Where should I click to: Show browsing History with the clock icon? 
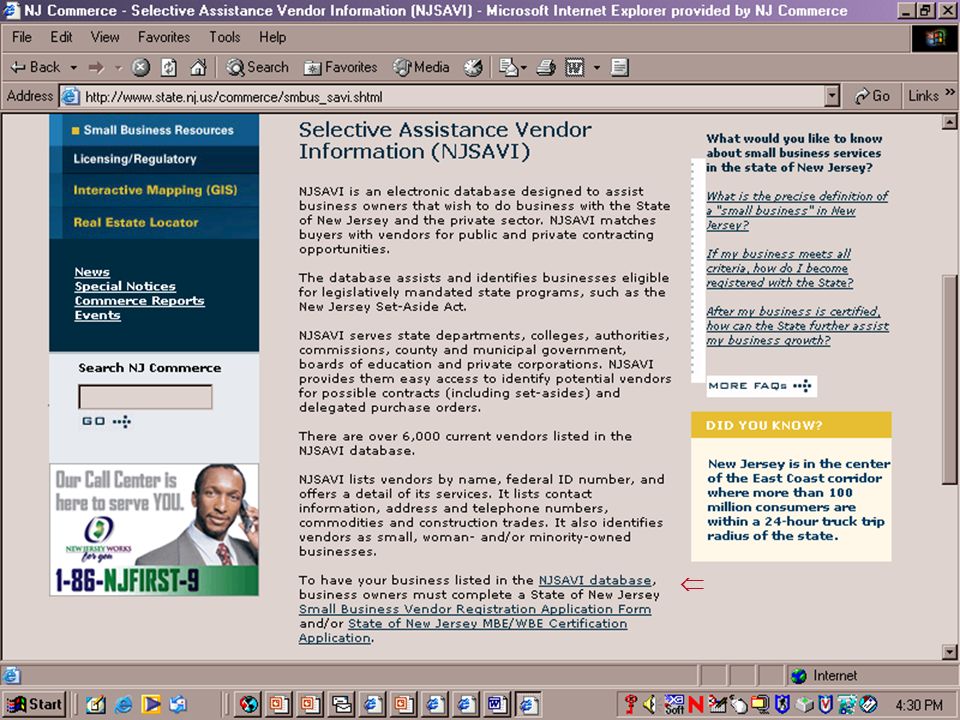point(473,67)
